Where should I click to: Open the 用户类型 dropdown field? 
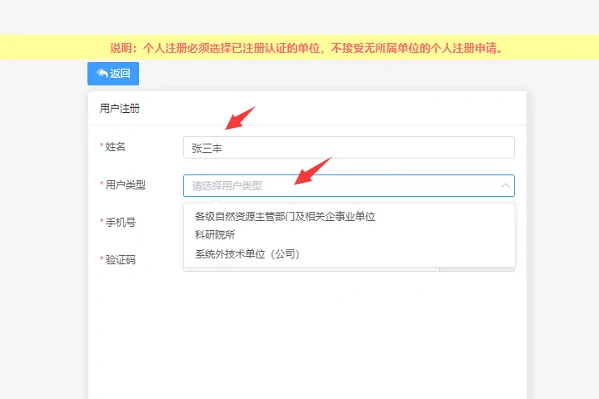click(349, 186)
